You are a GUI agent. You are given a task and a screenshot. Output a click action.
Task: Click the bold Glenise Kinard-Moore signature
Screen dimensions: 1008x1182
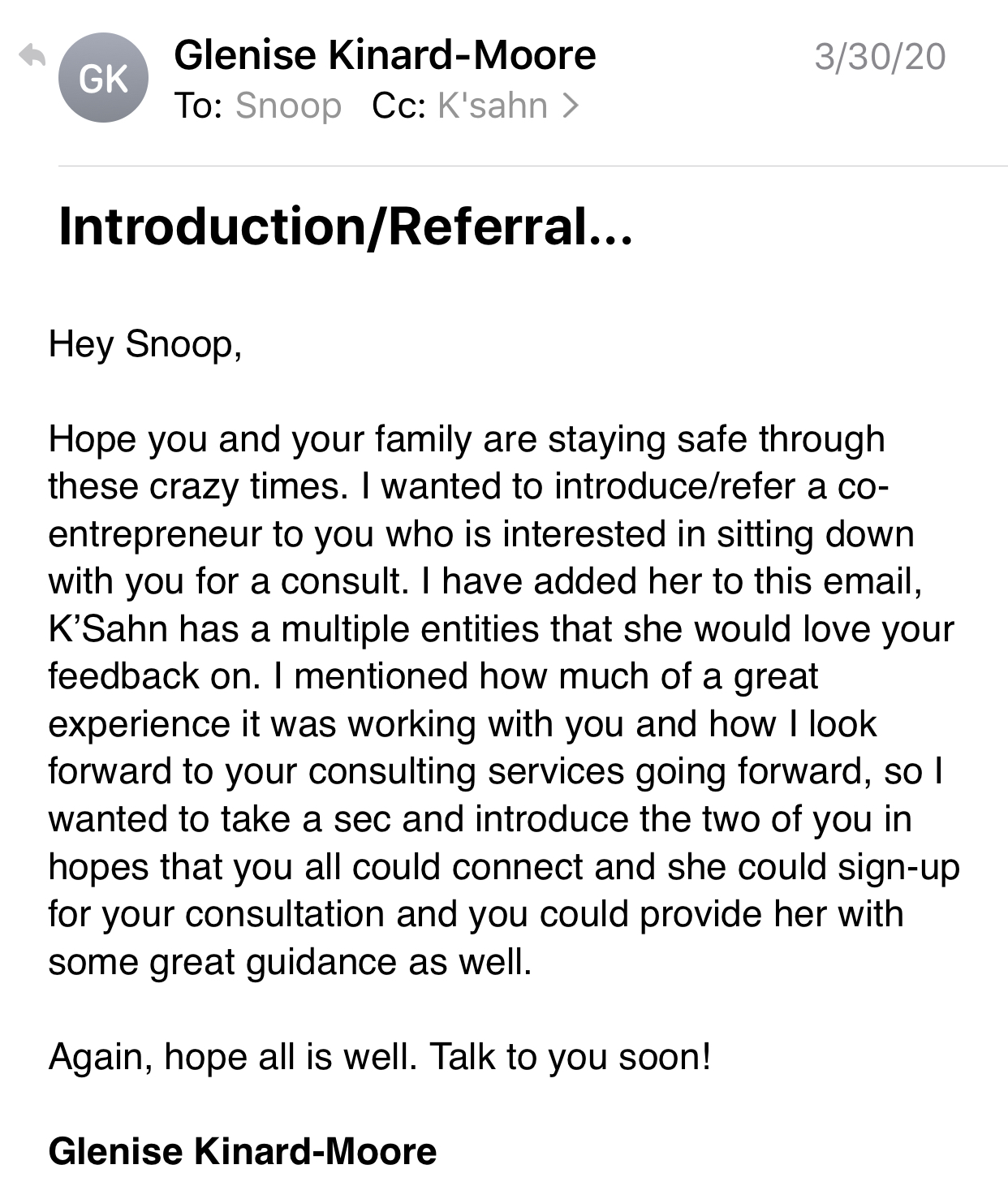[243, 1151]
